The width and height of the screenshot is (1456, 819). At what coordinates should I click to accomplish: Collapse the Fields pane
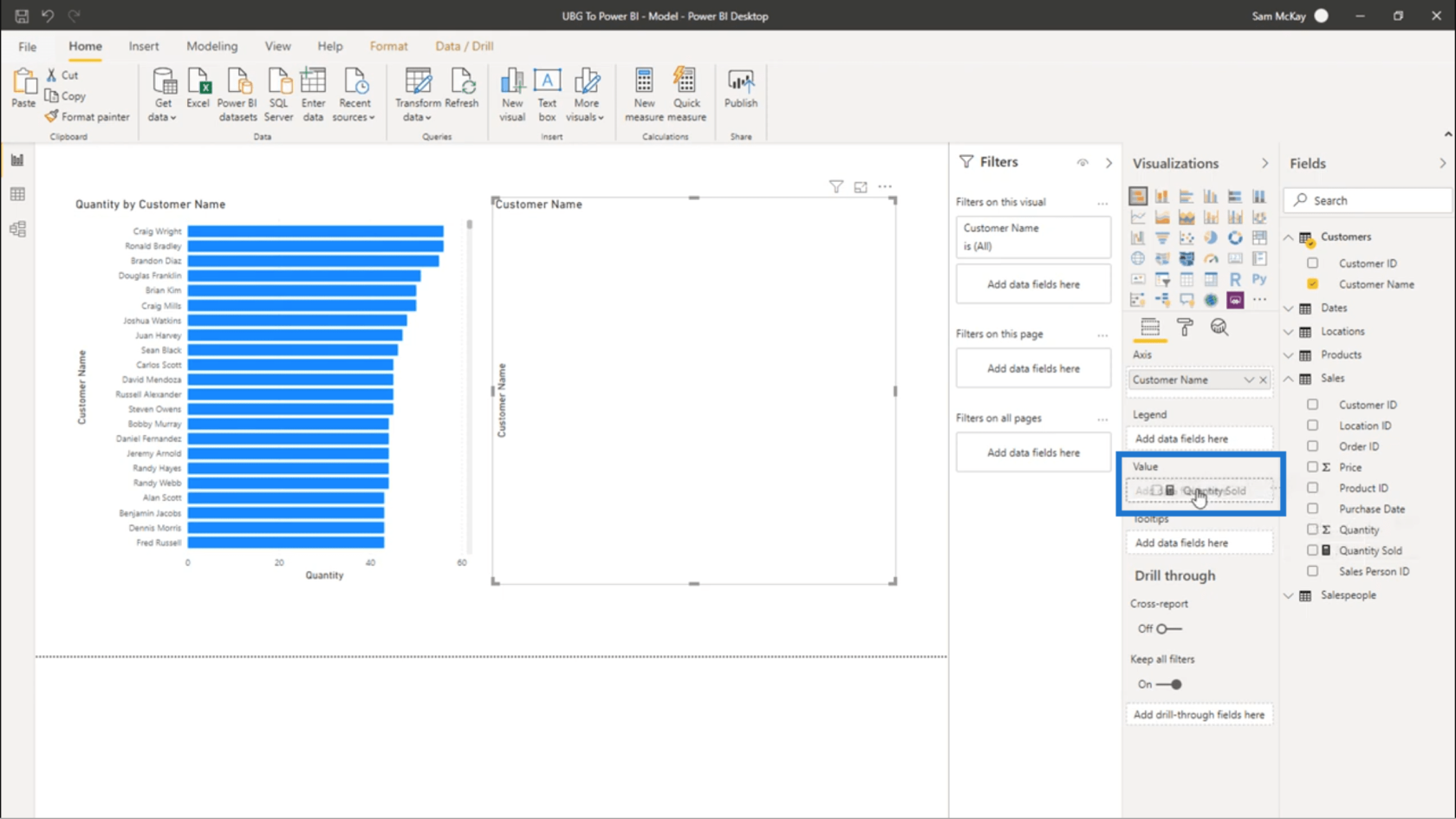(x=1442, y=163)
